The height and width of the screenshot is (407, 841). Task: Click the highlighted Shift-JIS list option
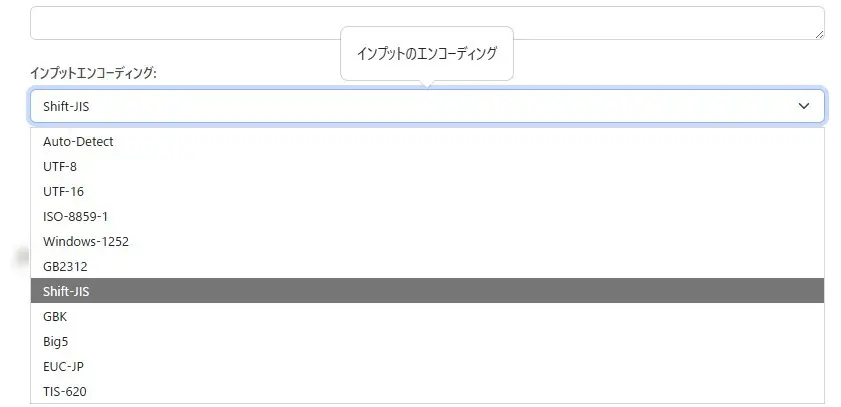point(67,291)
